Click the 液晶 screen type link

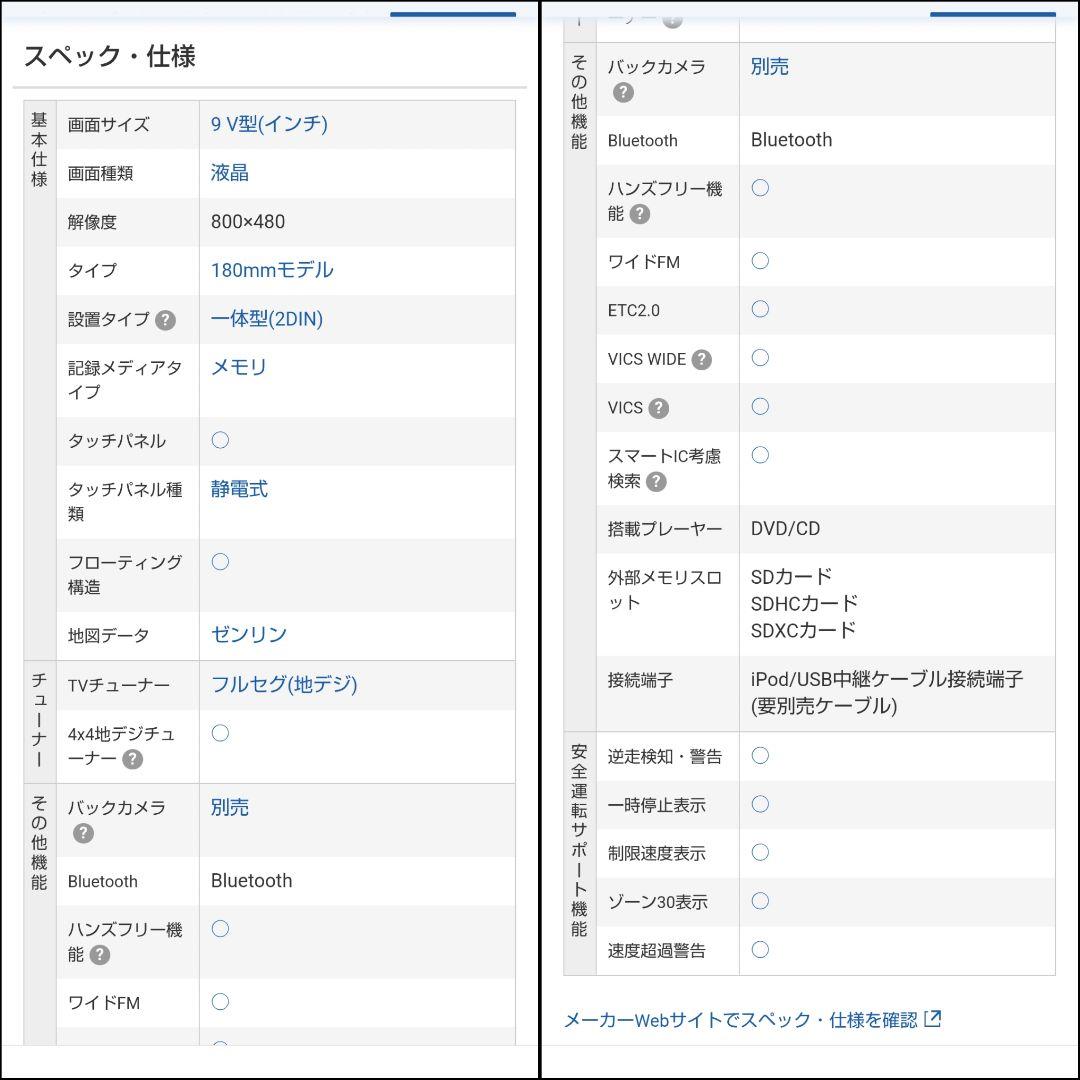click(x=229, y=172)
